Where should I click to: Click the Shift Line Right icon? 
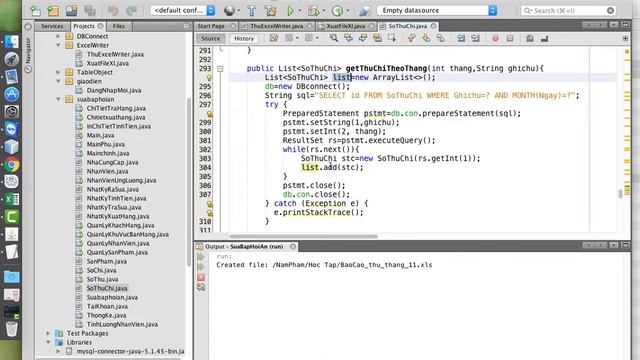pos(476,38)
